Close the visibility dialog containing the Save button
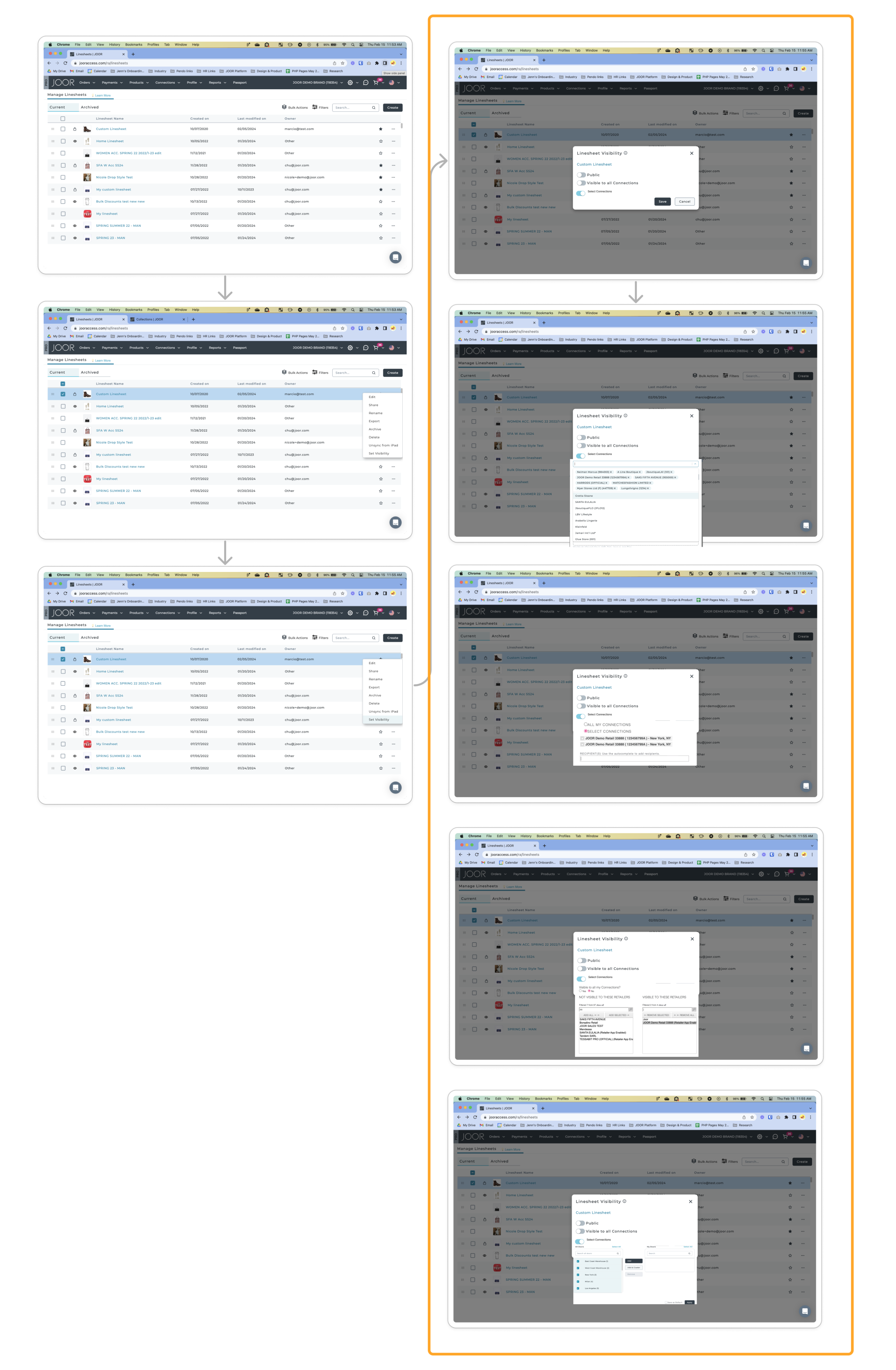This screenshot has height=1370, width=896. pyautogui.click(x=691, y=153)
